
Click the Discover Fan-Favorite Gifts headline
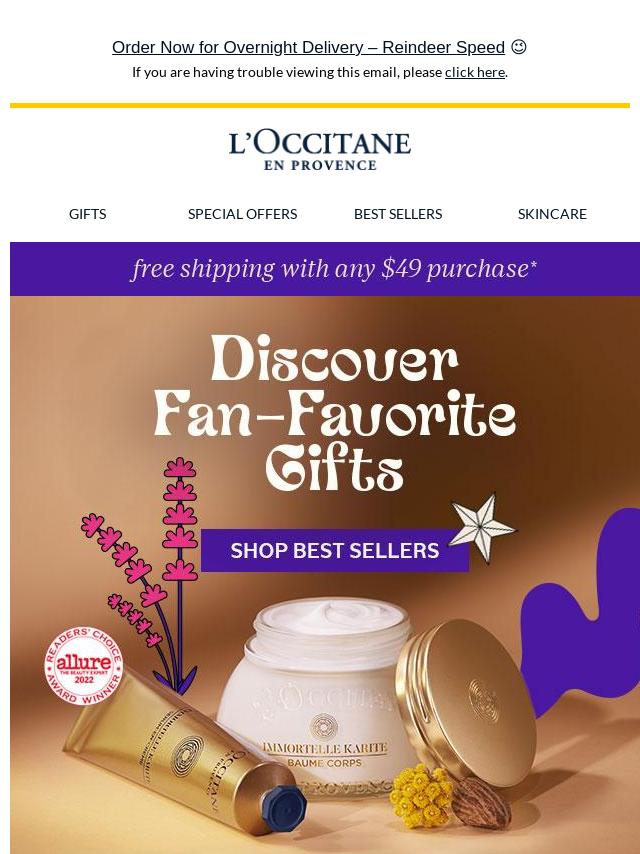tap(334, 412)
